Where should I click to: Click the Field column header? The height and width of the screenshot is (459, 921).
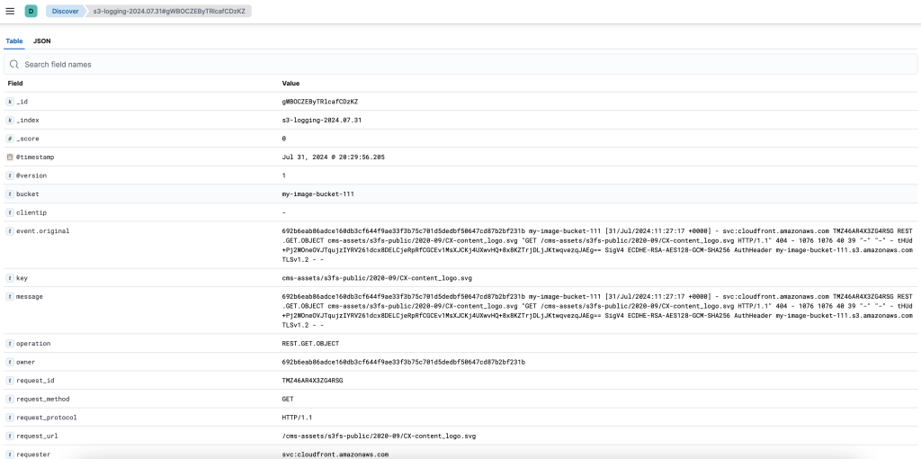(x=15, y=83)
